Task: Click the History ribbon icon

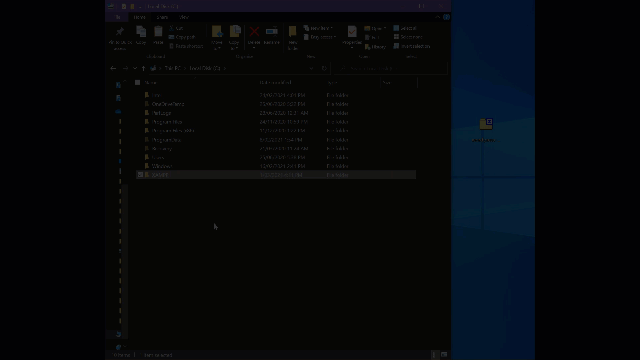Action: [x=368, y=47]
